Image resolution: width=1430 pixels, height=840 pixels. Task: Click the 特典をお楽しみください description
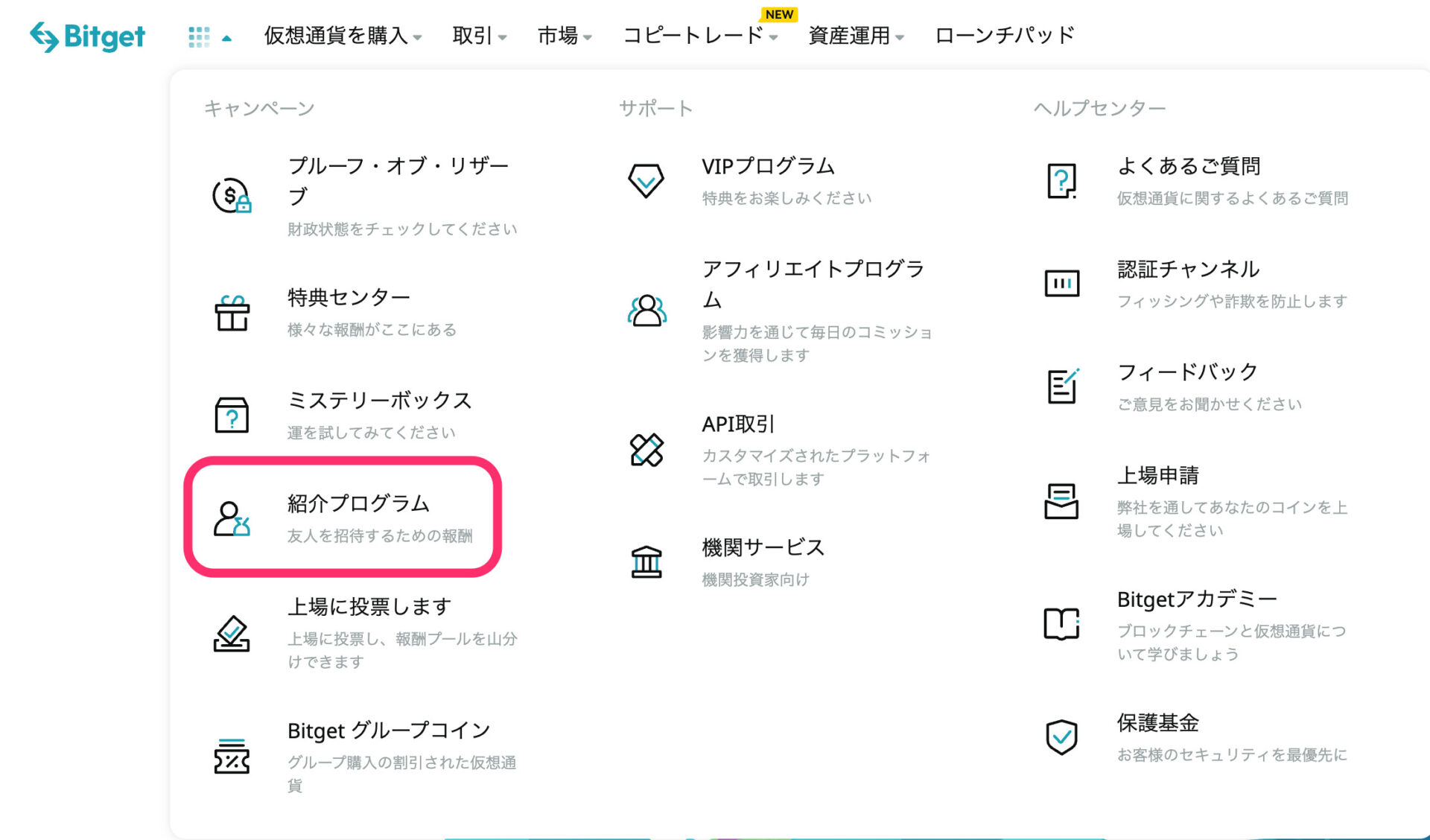tap(786, 198)
